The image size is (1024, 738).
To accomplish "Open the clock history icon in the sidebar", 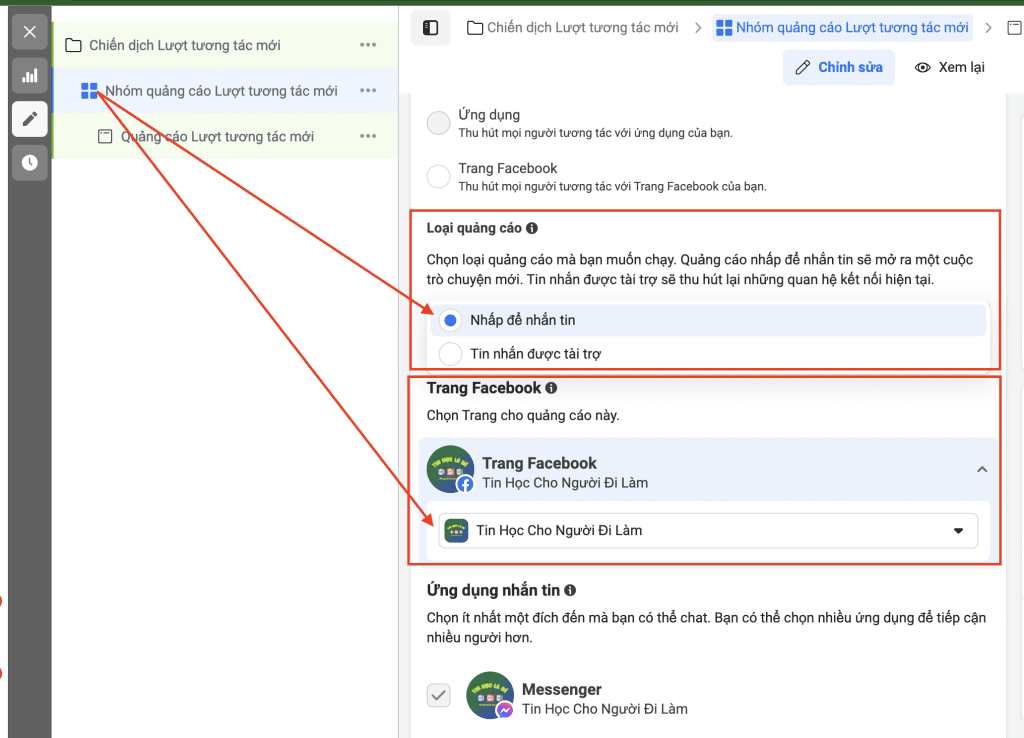I will tap(29, 163).
